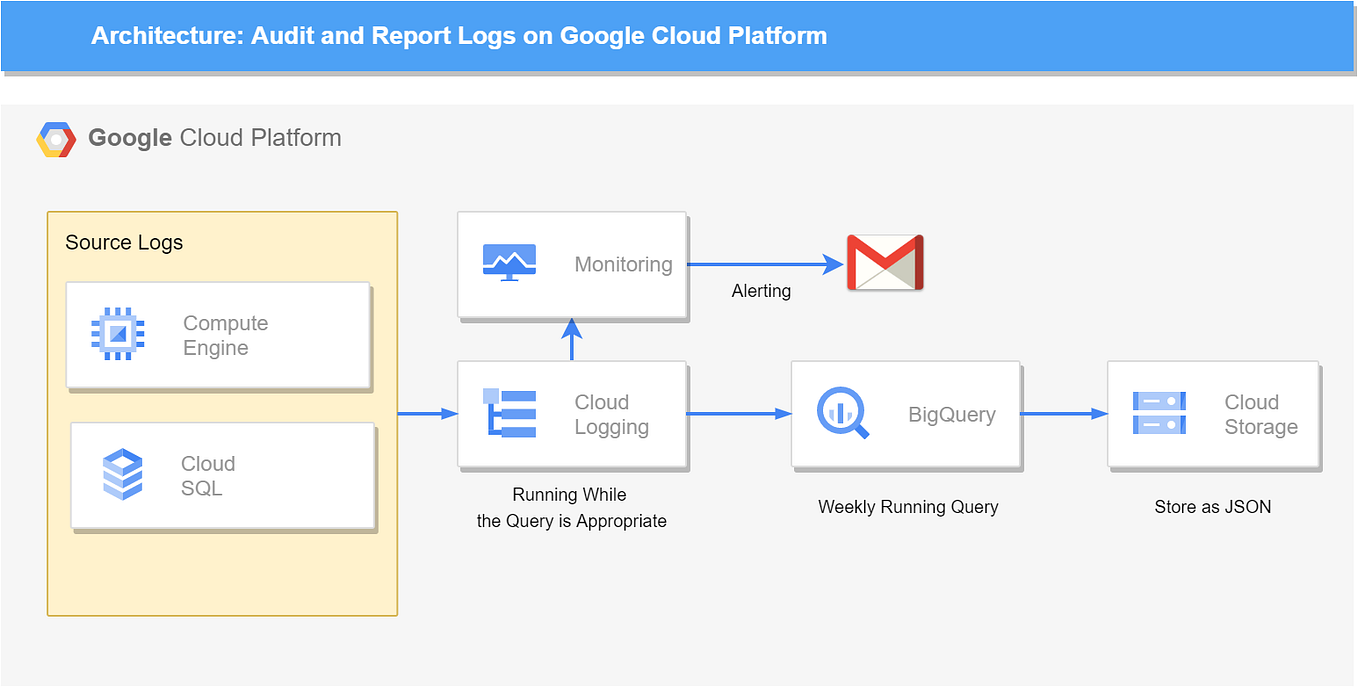Viewport: 1358px width, 687px height.
Task: Toggle the arrow from Cloud Logging to Monitoring
Action: click(x=571, y=340)
